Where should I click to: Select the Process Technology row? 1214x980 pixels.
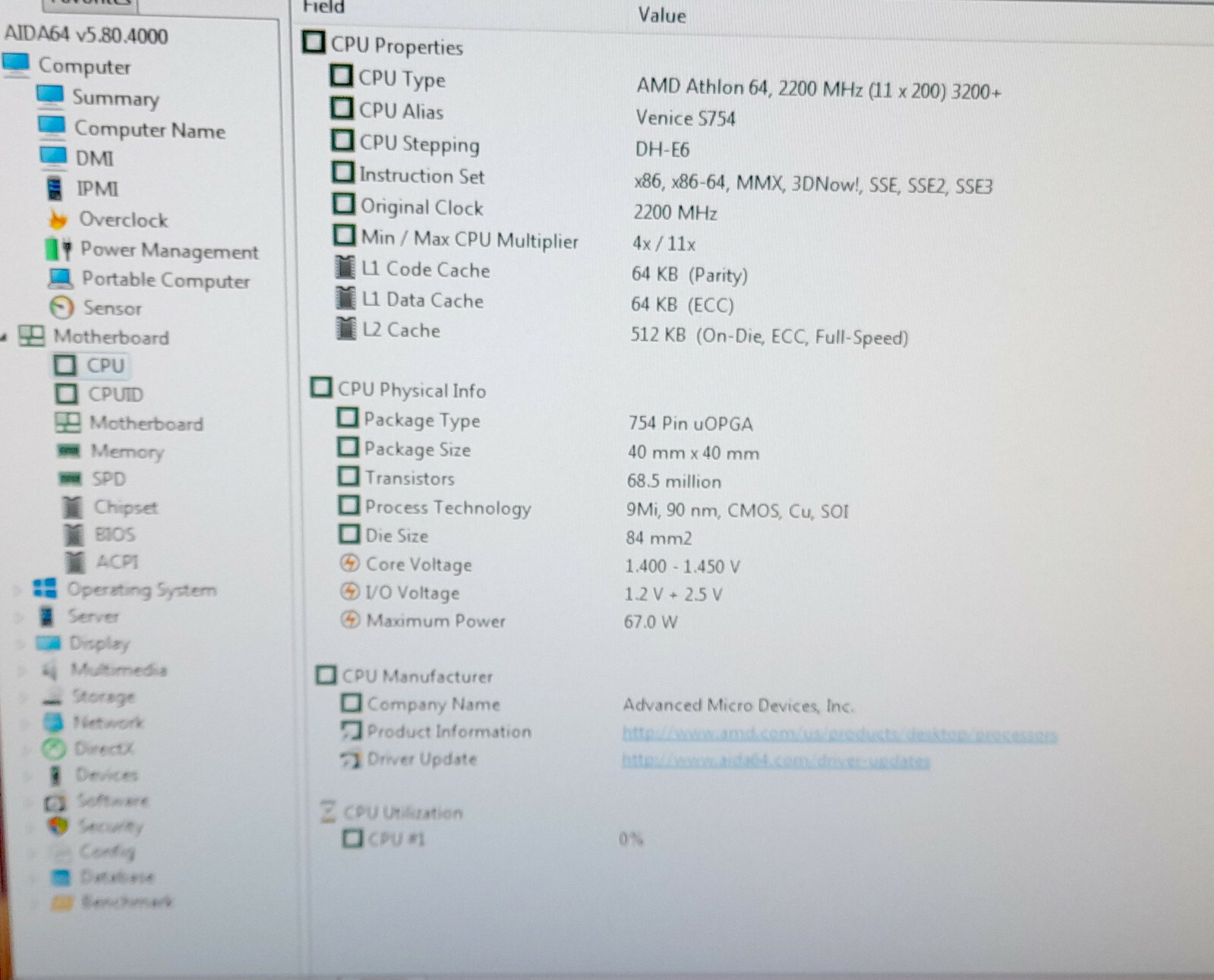593,508
